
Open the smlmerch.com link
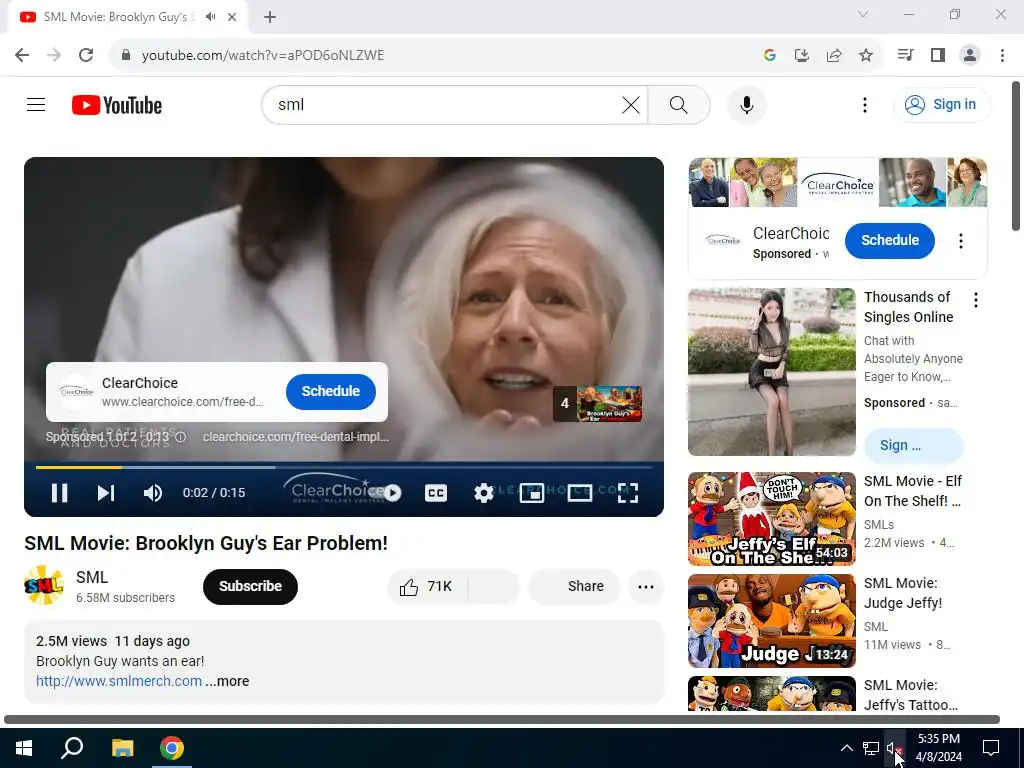[119, 681]
